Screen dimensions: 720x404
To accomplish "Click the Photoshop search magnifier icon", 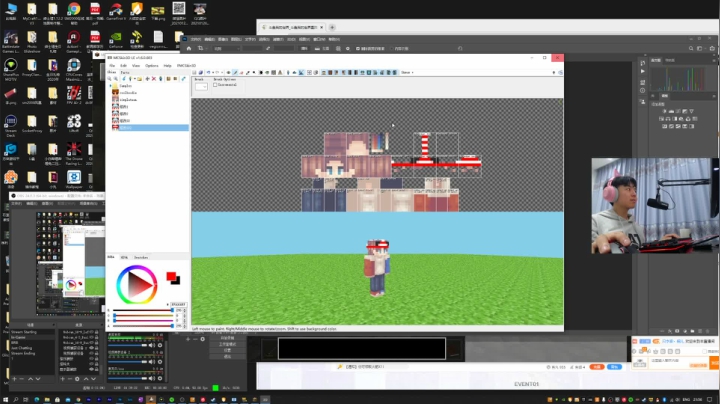I will point(691,48).
